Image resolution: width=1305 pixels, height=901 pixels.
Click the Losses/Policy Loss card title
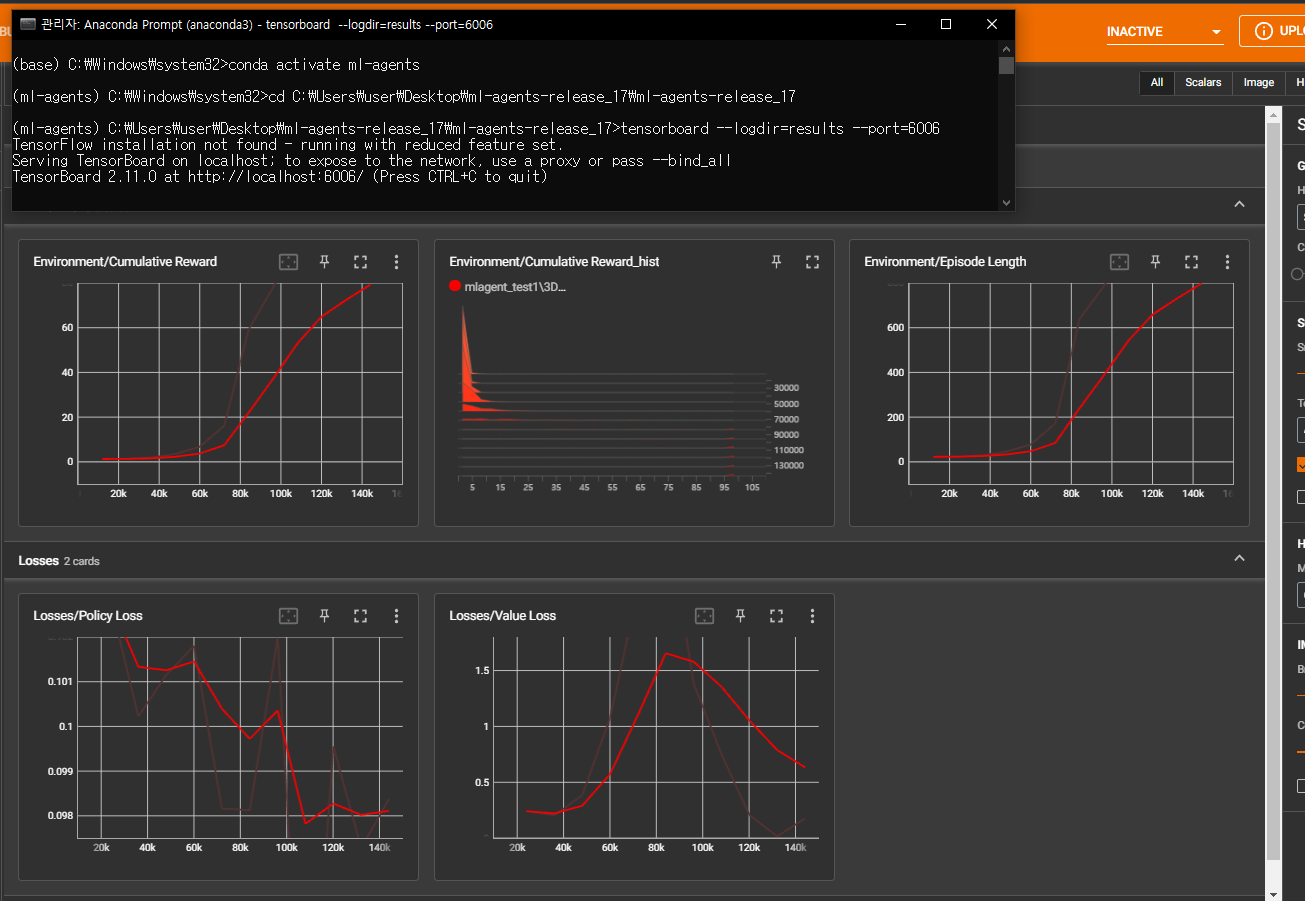click(88, 616)
